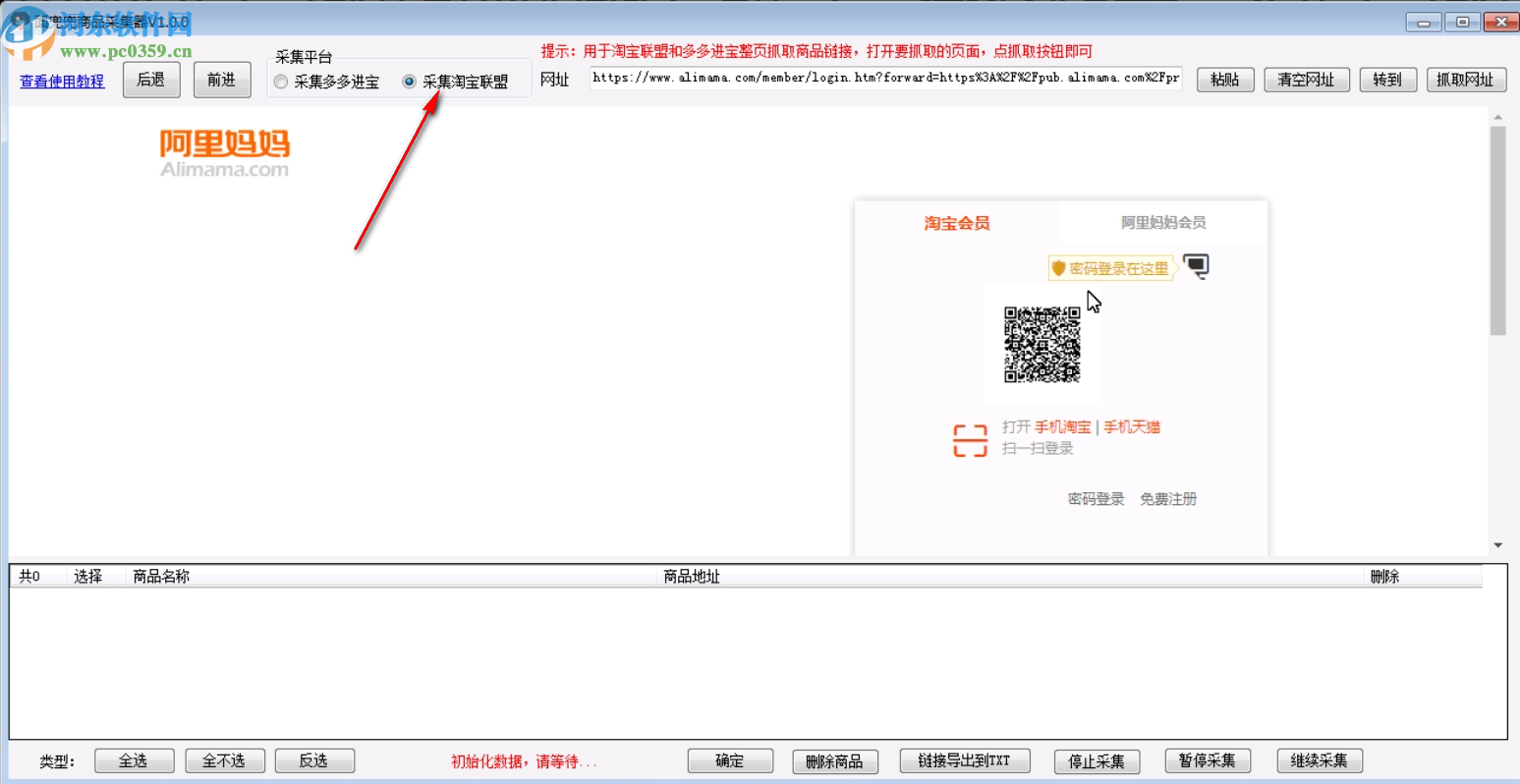Click the 免费注册 registration link
The width and height of the screenshot is (1520, 784).
pos(1168,499)
